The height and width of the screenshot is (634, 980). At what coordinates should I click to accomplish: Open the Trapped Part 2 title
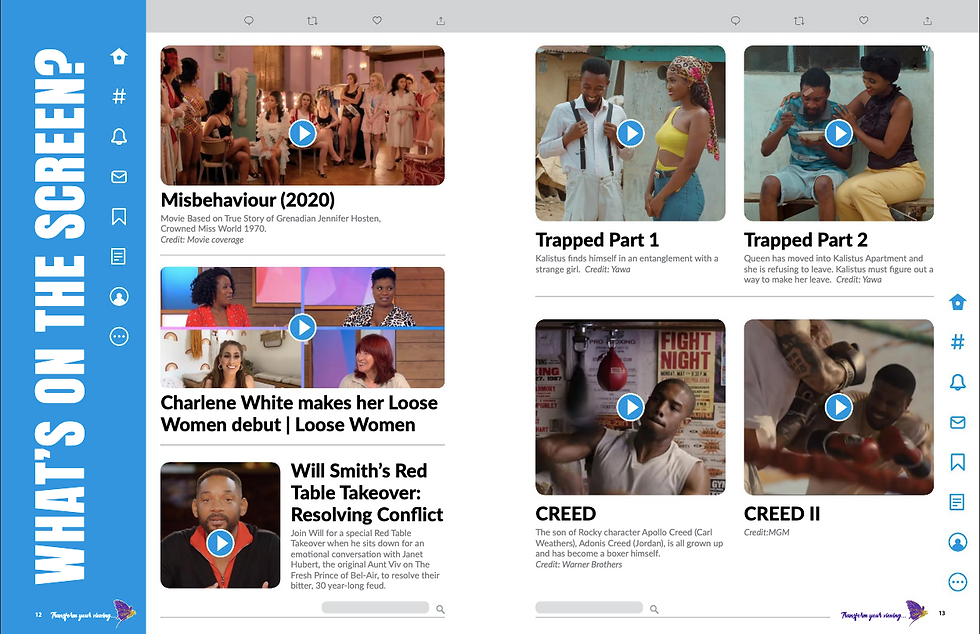coord(806,240)
